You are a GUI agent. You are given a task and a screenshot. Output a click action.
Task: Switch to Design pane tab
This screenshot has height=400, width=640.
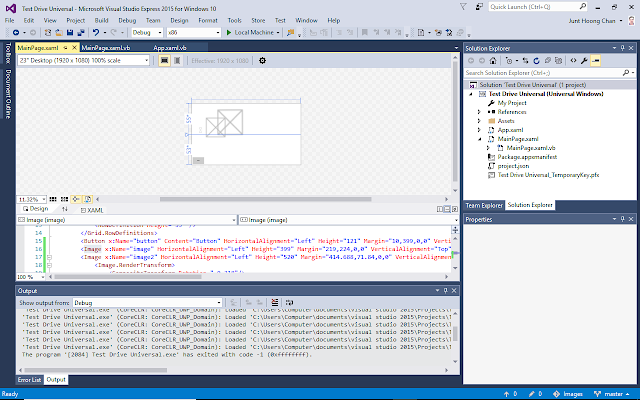[36, 209]
